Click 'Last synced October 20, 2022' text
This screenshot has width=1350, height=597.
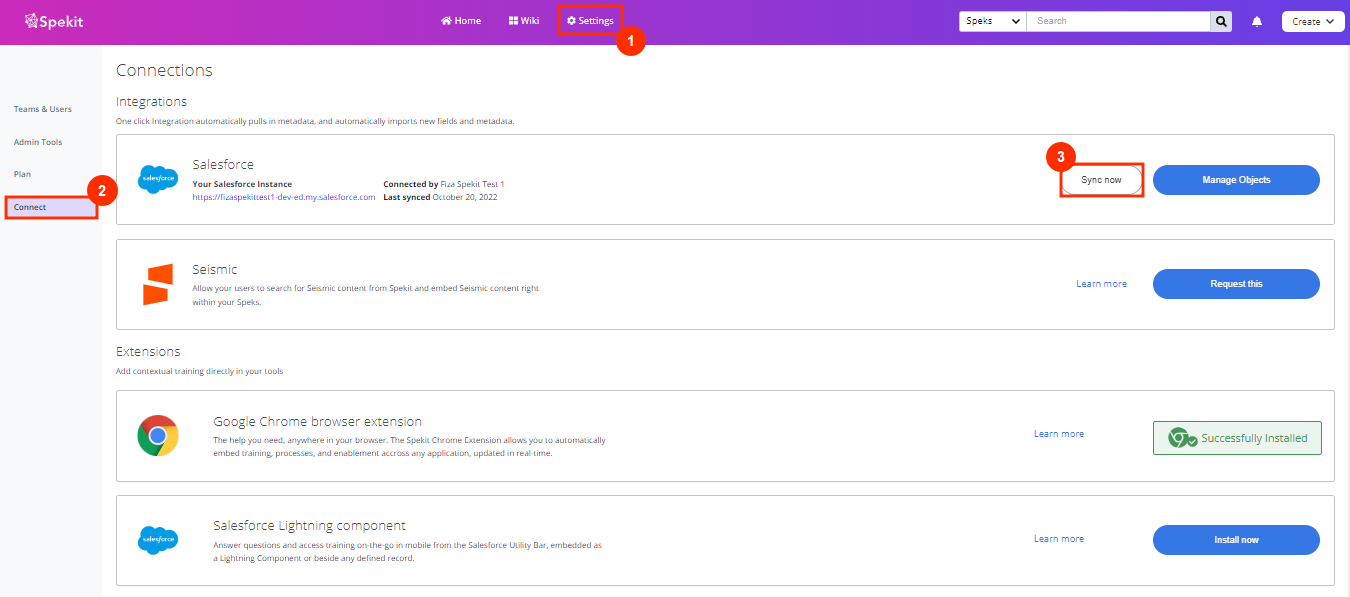coord(440,197)
